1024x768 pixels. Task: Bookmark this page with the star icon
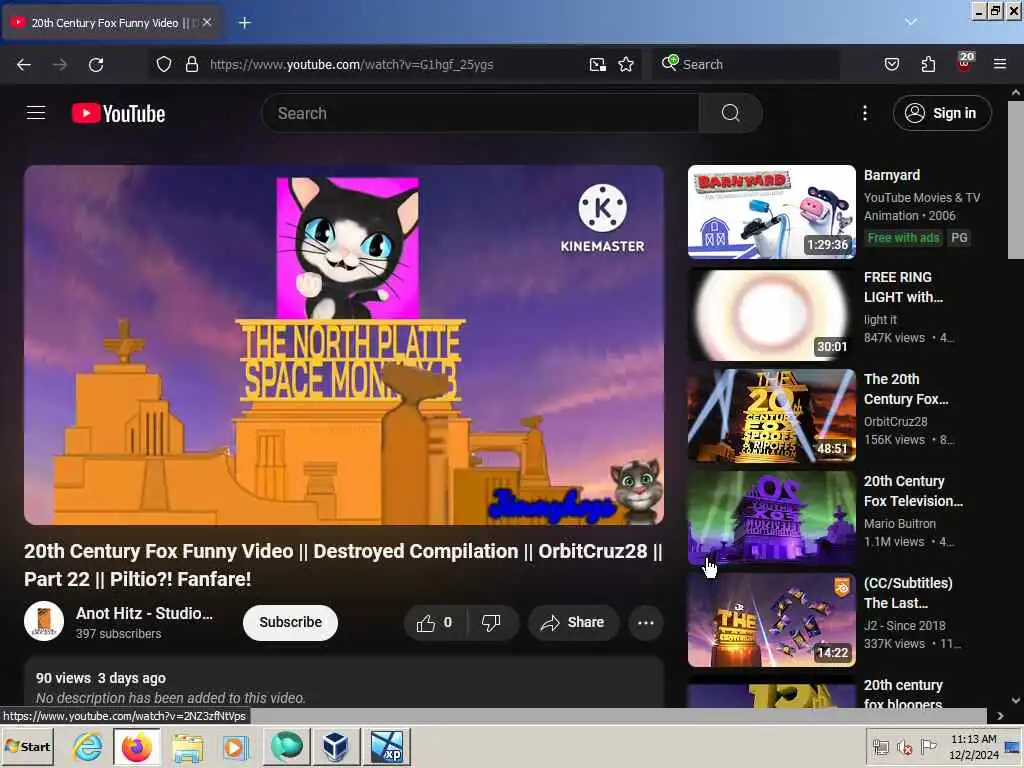tap(626, 64)
